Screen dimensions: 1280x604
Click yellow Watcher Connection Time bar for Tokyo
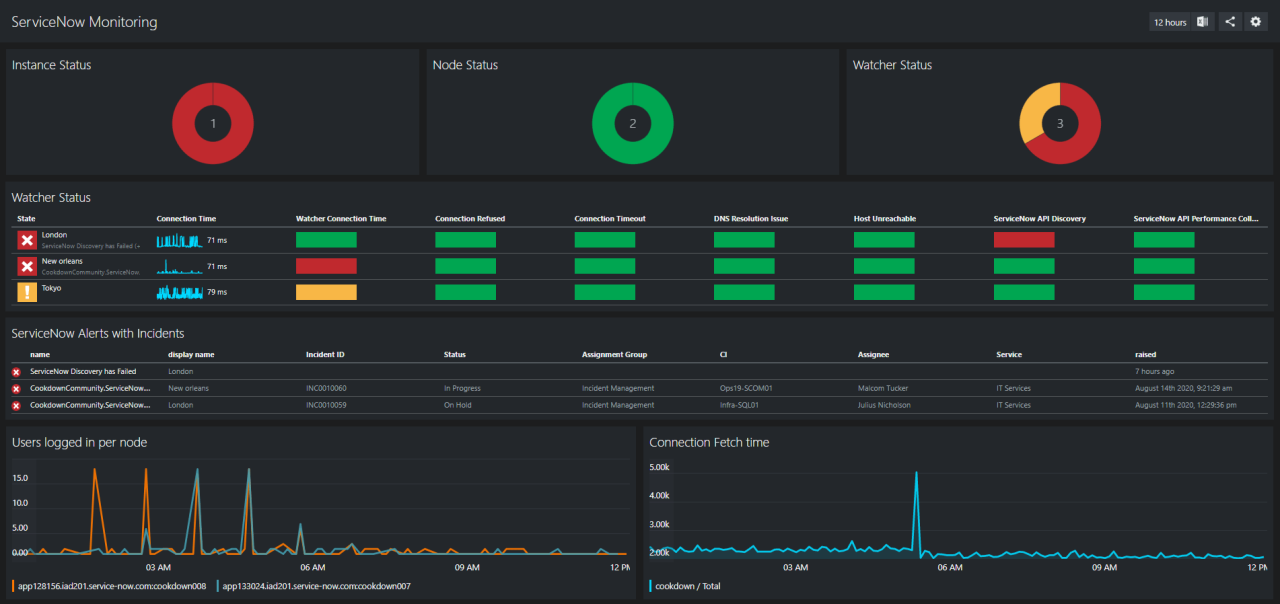(x=326, y=292)
